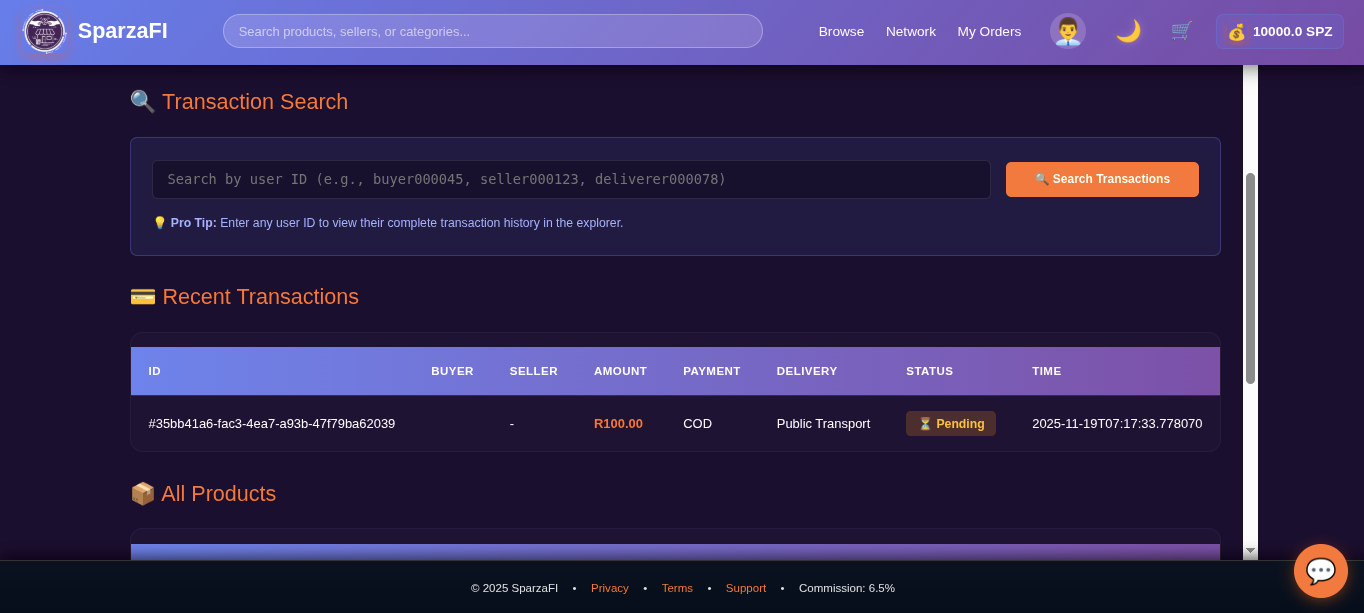Switch to My Orders

pyautogui.click(x=988, y=31)
